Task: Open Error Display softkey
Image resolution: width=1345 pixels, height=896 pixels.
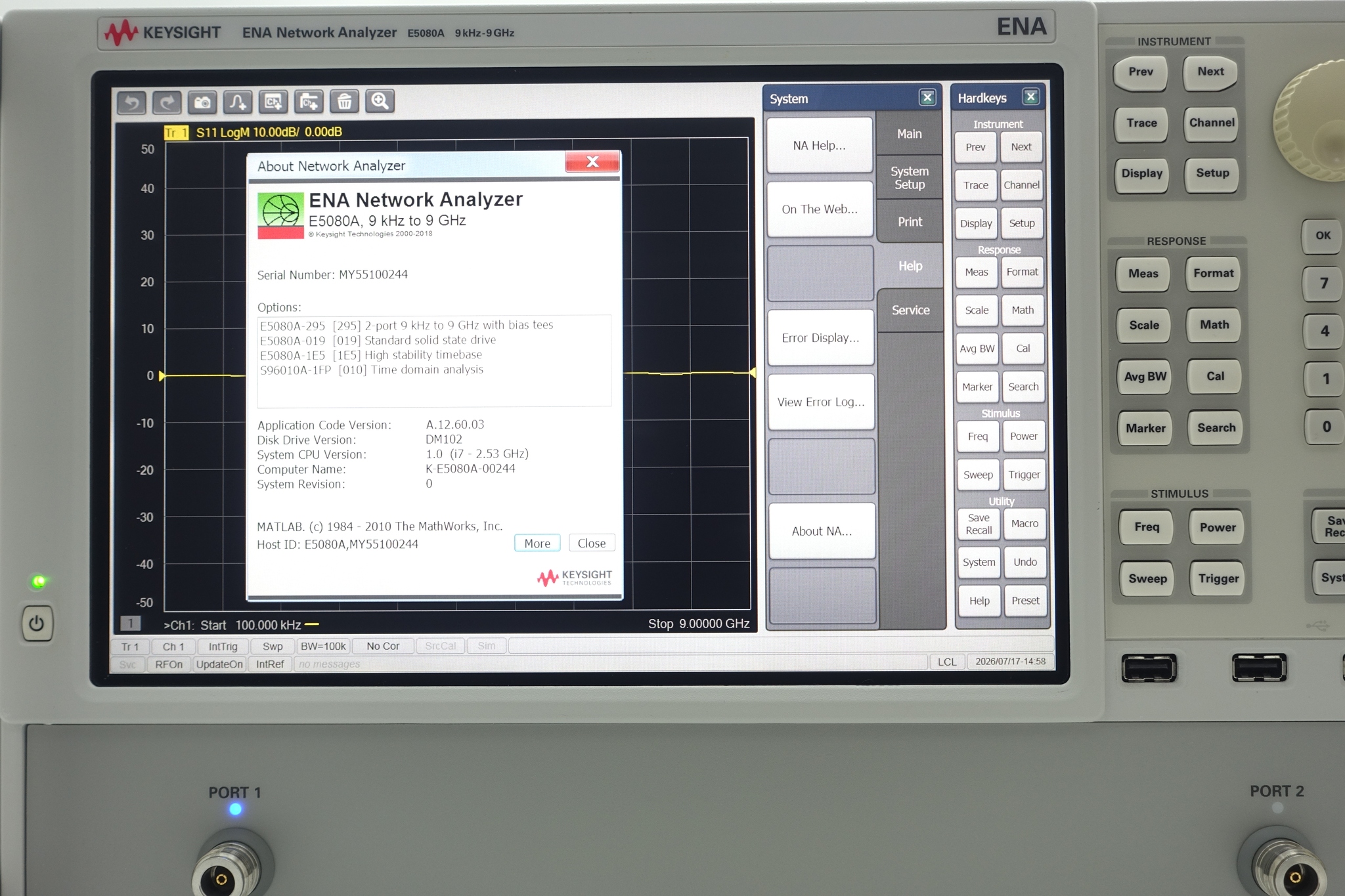Action: (820, 337)
